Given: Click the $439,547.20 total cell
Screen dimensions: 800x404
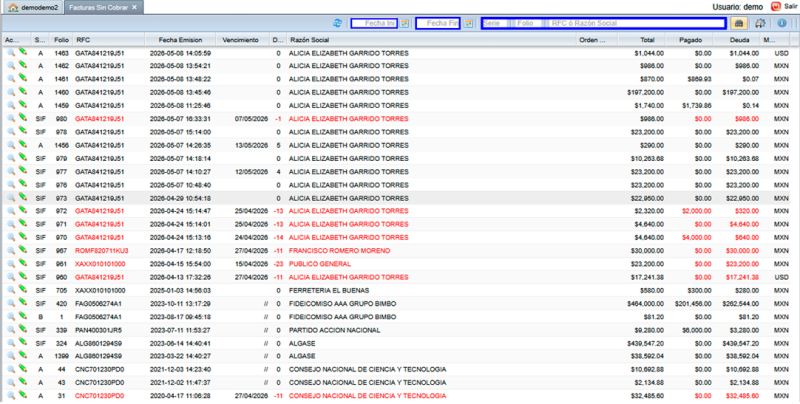Looking at the screenshot, I should [645, 343].
